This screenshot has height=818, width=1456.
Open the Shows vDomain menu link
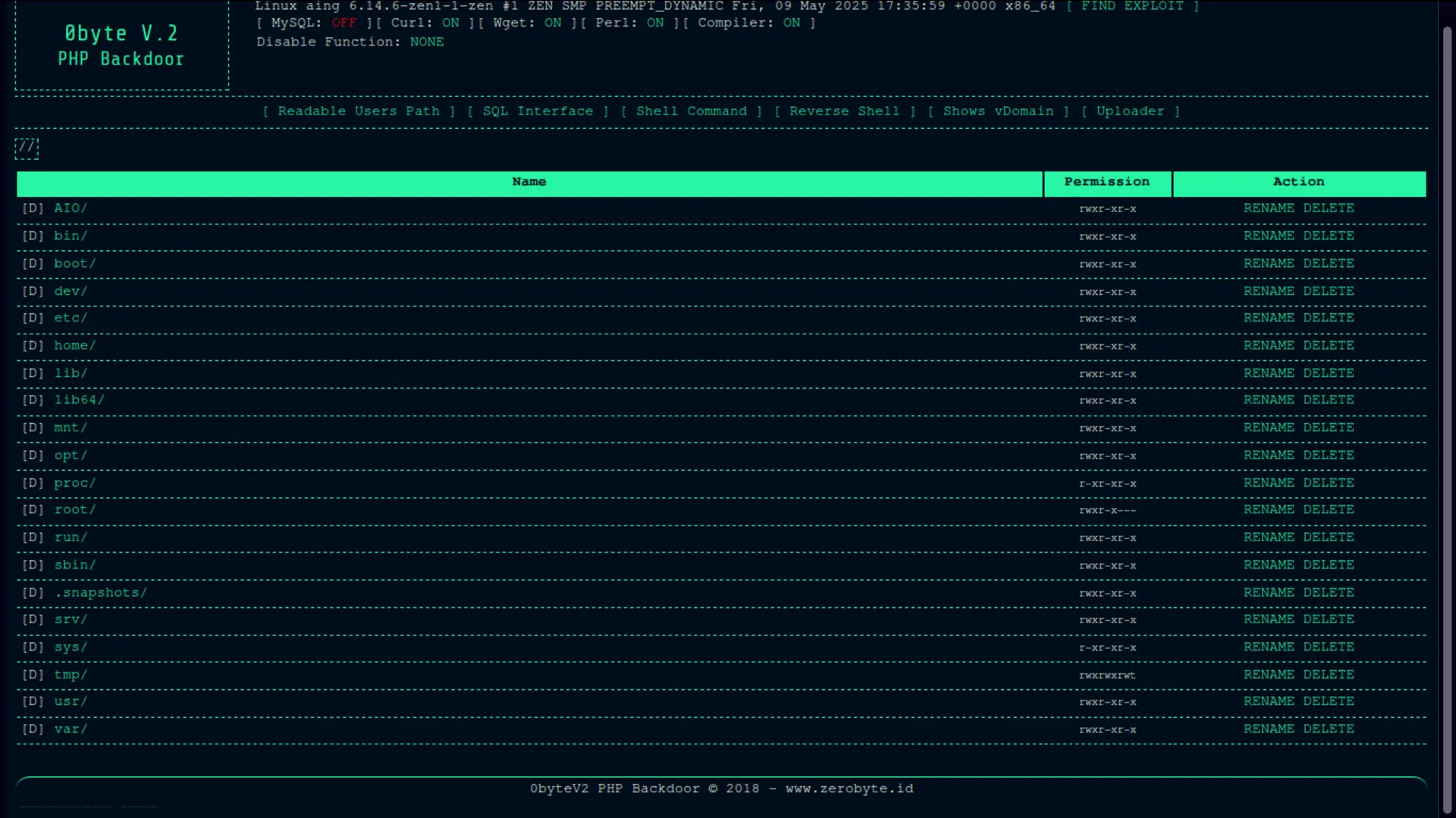(x=998, y=111)
